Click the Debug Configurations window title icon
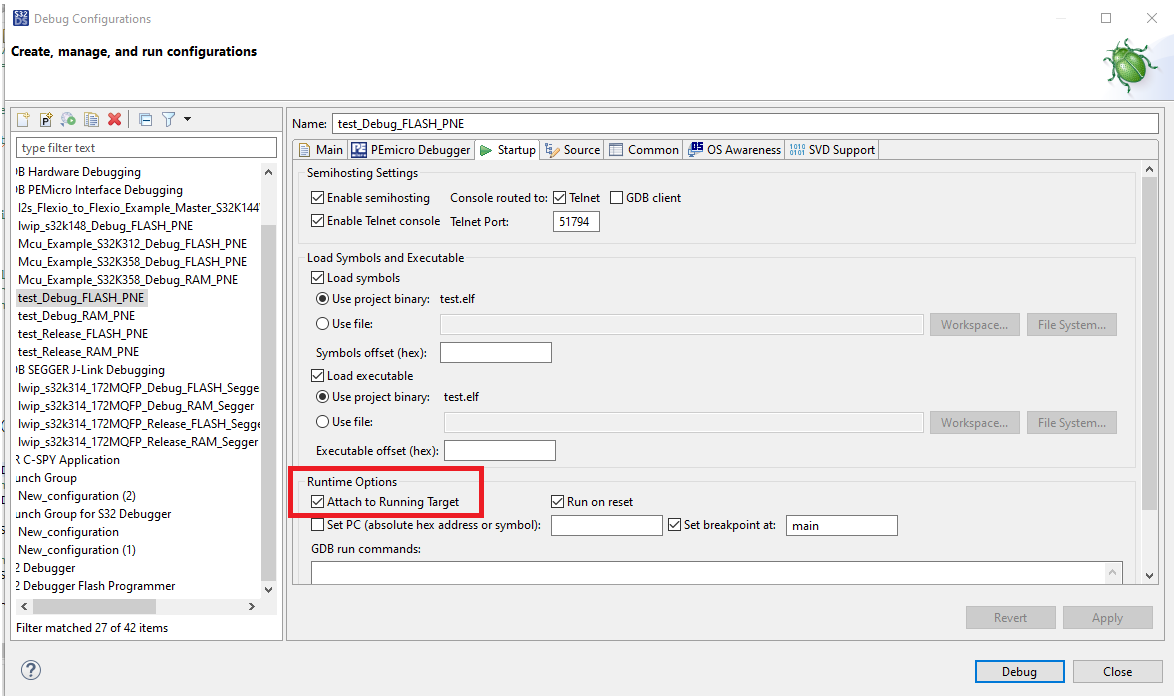 click(21, 18)
